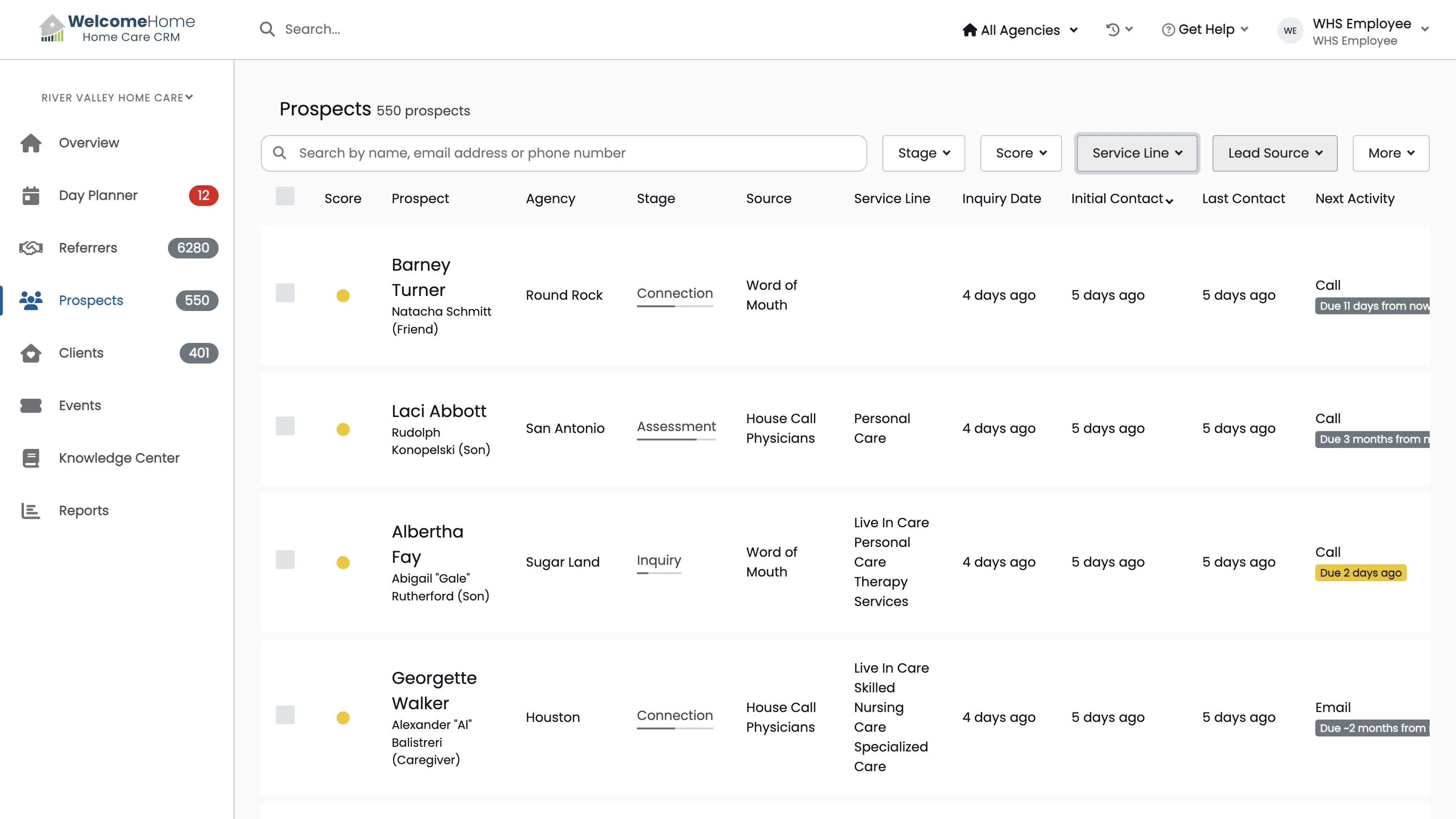Click the Overview house icon in sidebar
The height and width of the screenshot is (819, 1456).
tap(31, 143)
